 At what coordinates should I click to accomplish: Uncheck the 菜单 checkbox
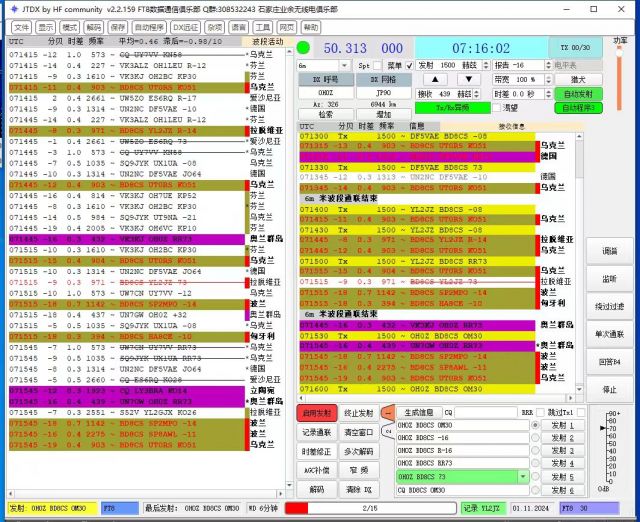point(409,65)
